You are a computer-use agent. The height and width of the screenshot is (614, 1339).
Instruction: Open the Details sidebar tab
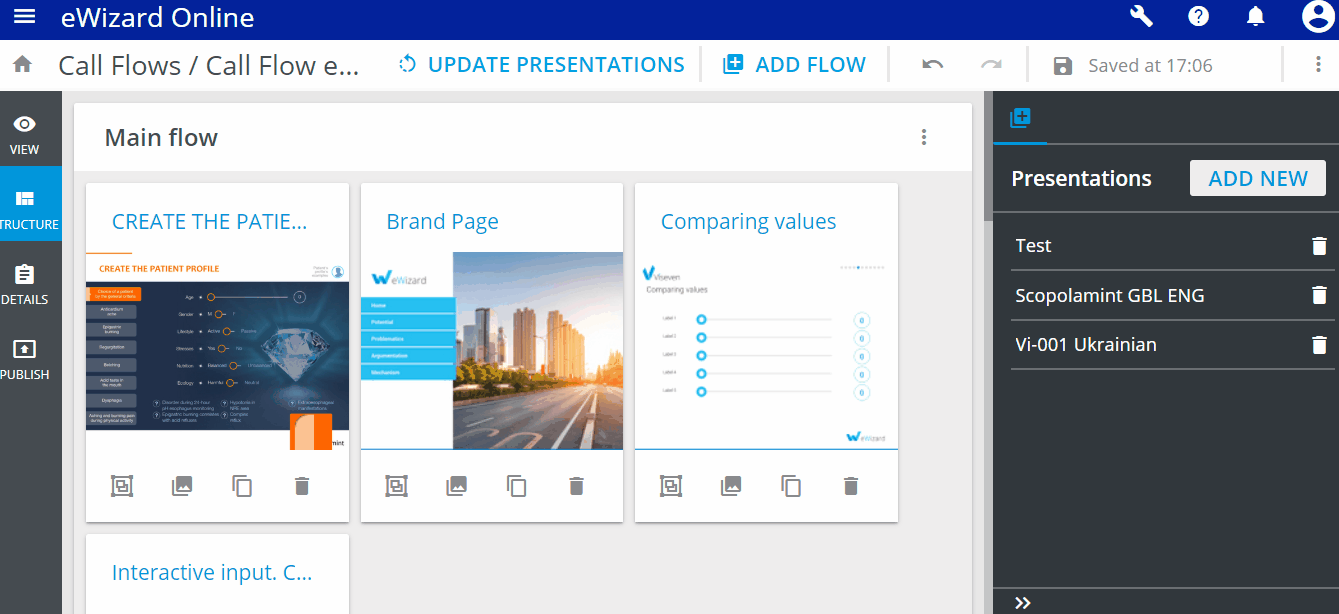pos(24,284)
